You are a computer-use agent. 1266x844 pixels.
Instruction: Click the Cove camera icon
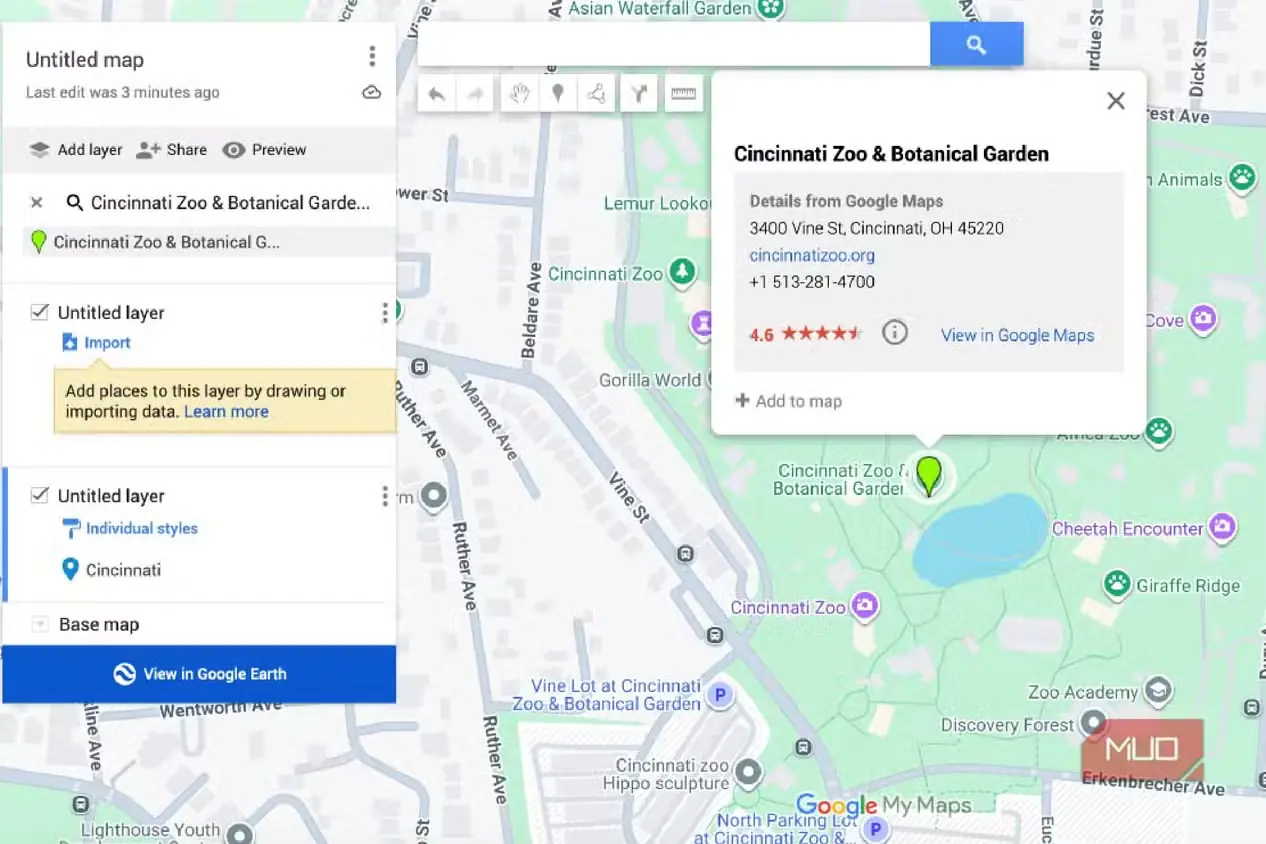click(x=1203, y=319)
